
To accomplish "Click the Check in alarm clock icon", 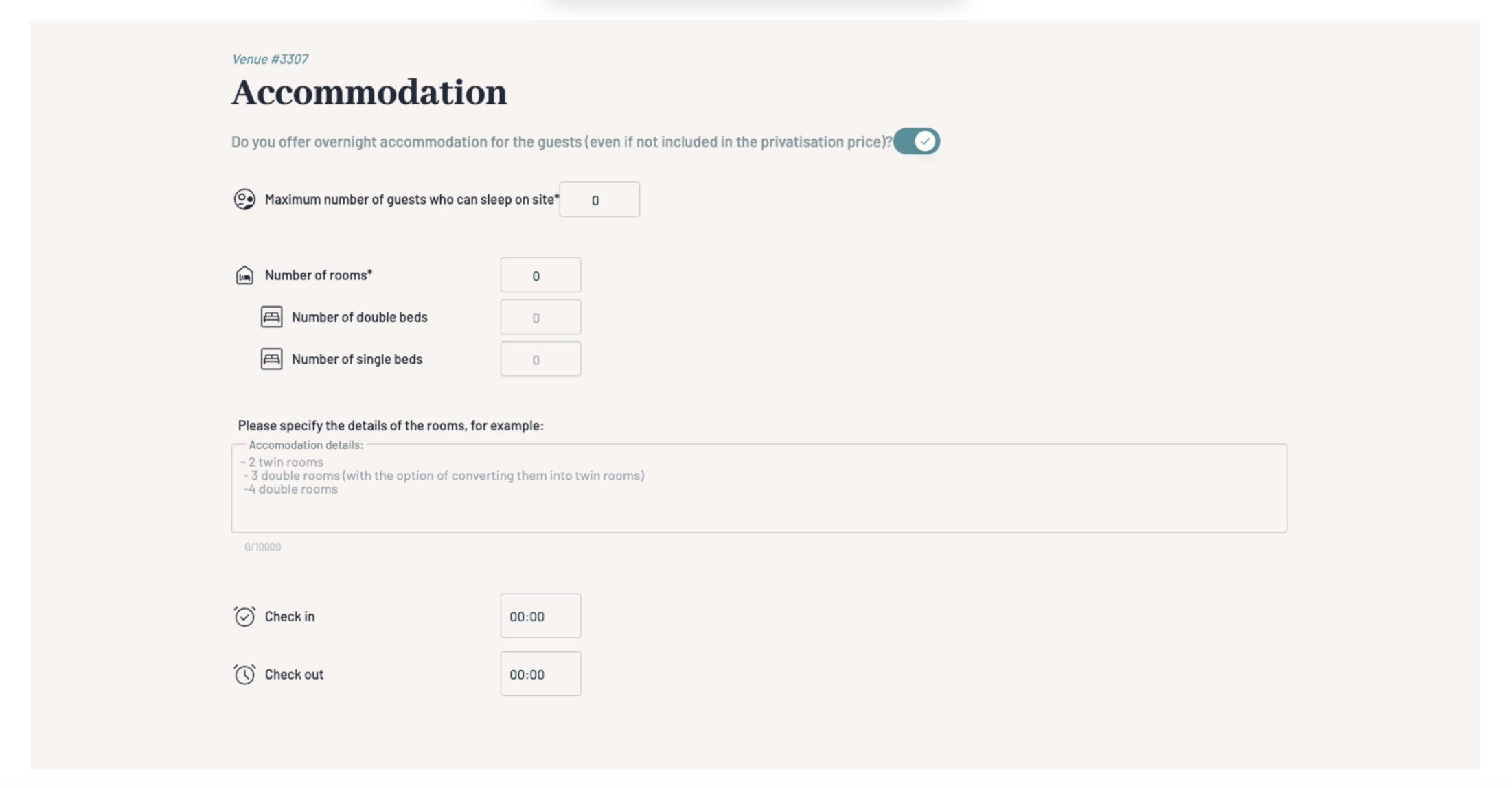I will (244, 616).
